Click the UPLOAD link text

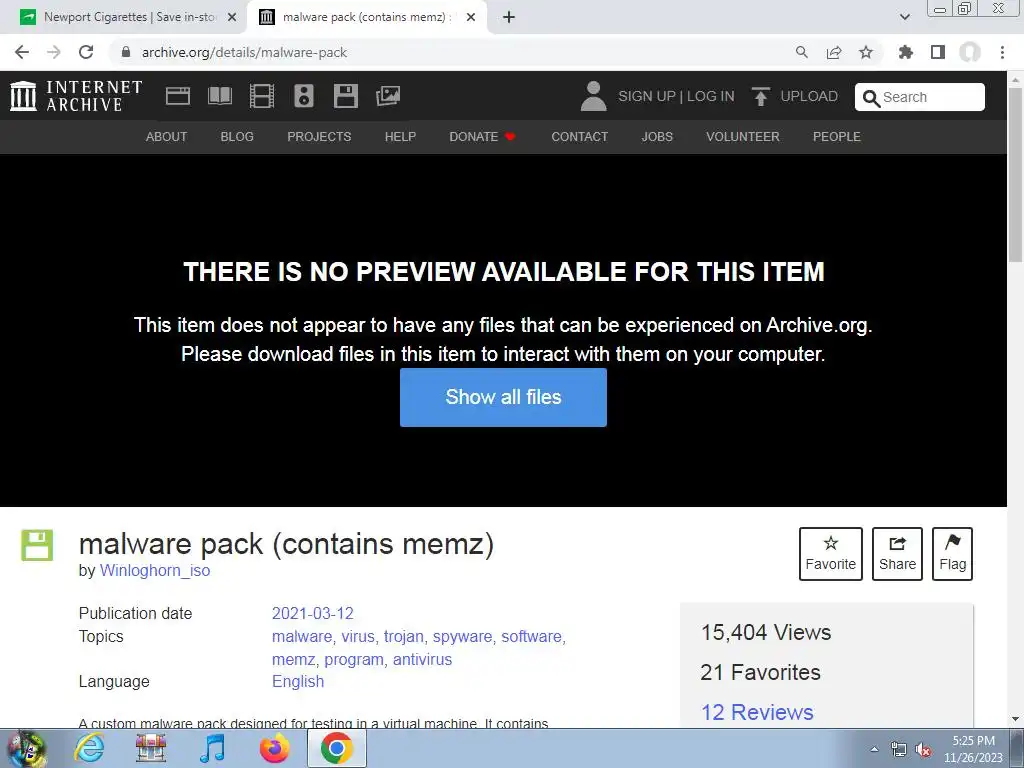[x=809, y=96]
